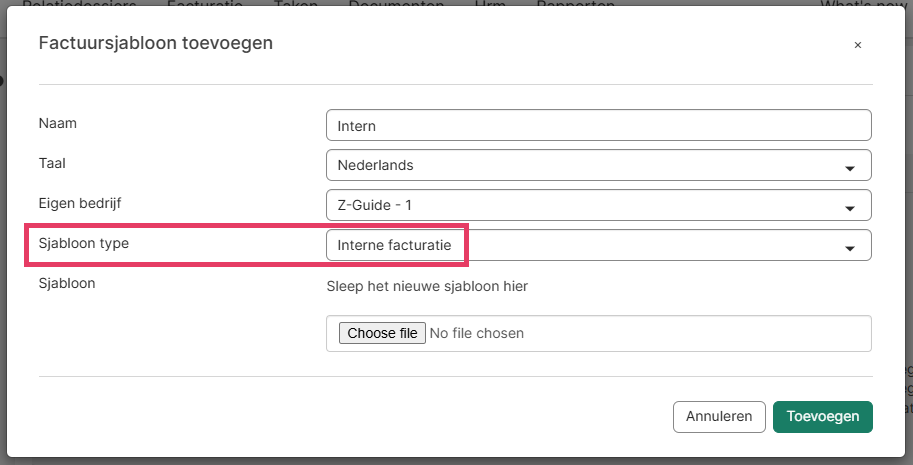Click the Taal field label
The height and width of the screenshot is (465, 913).
[x=52, y=163]
